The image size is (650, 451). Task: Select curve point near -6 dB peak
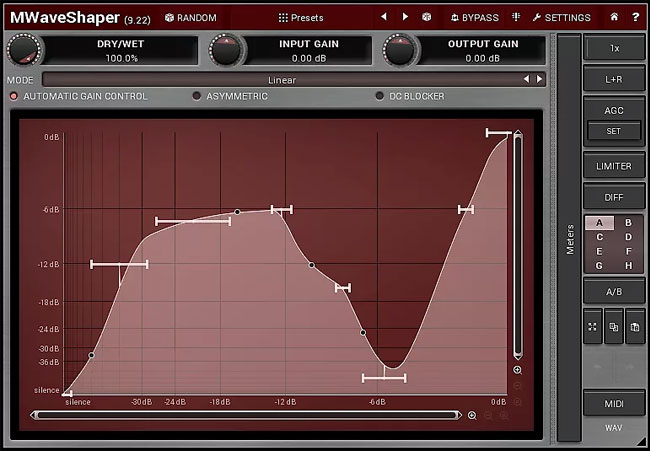237,212
